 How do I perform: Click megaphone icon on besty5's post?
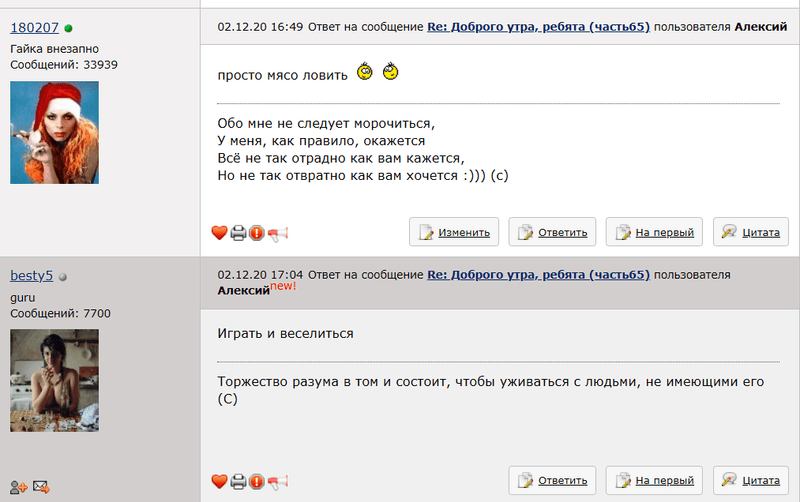278,481
